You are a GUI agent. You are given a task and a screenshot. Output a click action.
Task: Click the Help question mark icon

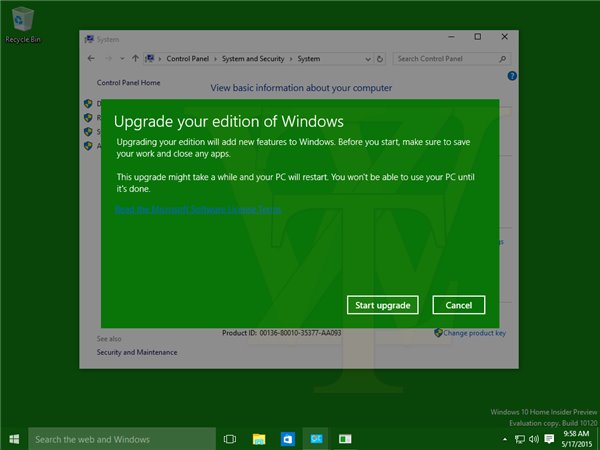(512, 76)
